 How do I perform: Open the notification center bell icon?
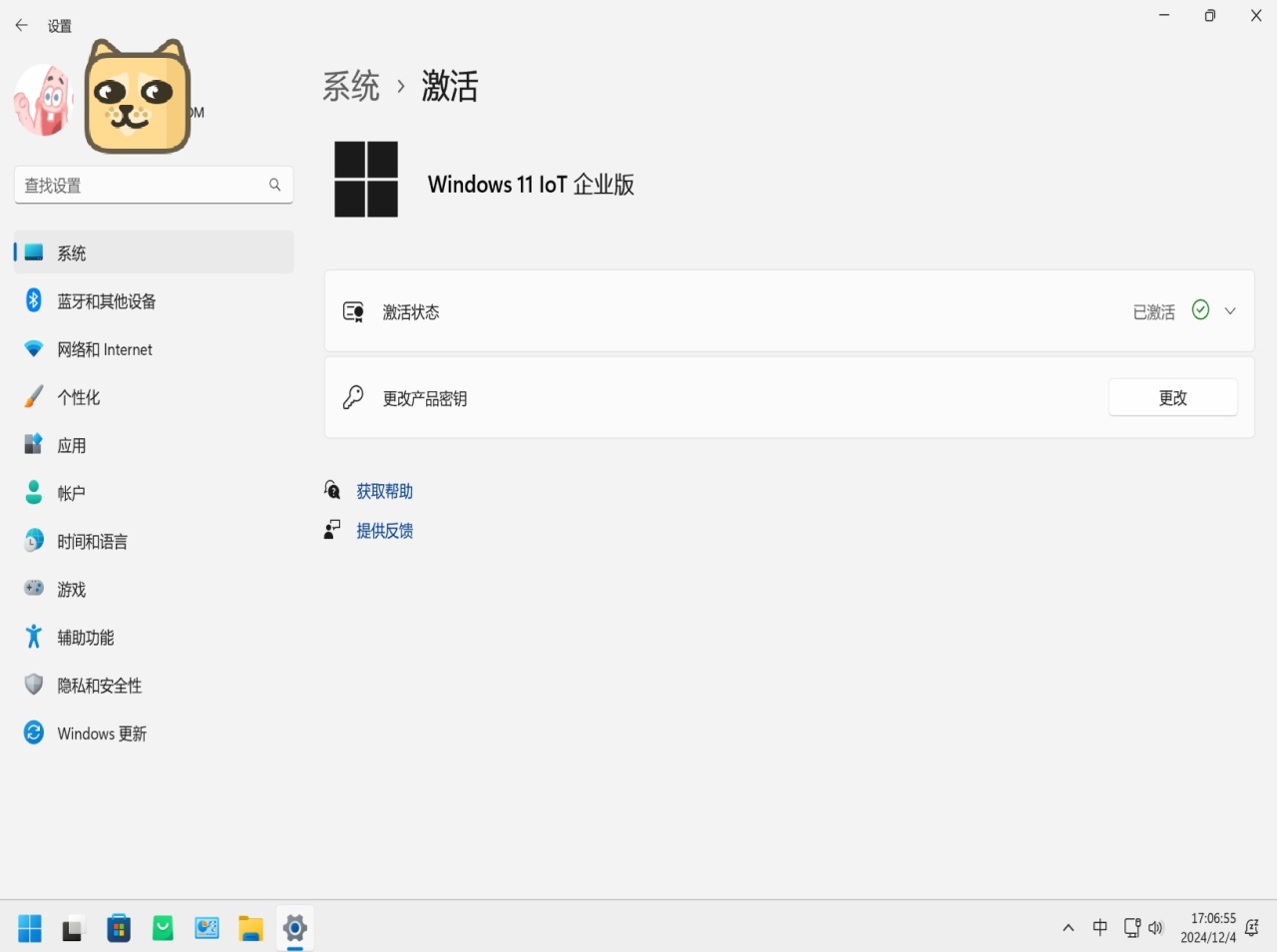click(x=1252, y=928)
